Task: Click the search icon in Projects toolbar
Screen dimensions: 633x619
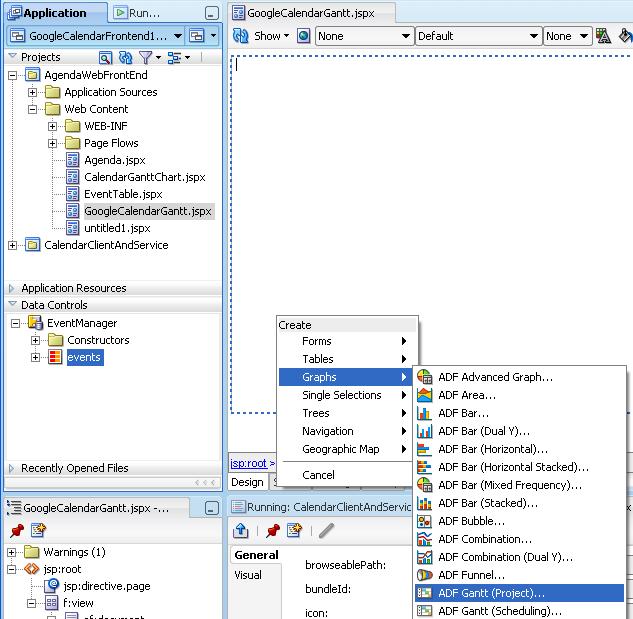Action: (106, 58)
